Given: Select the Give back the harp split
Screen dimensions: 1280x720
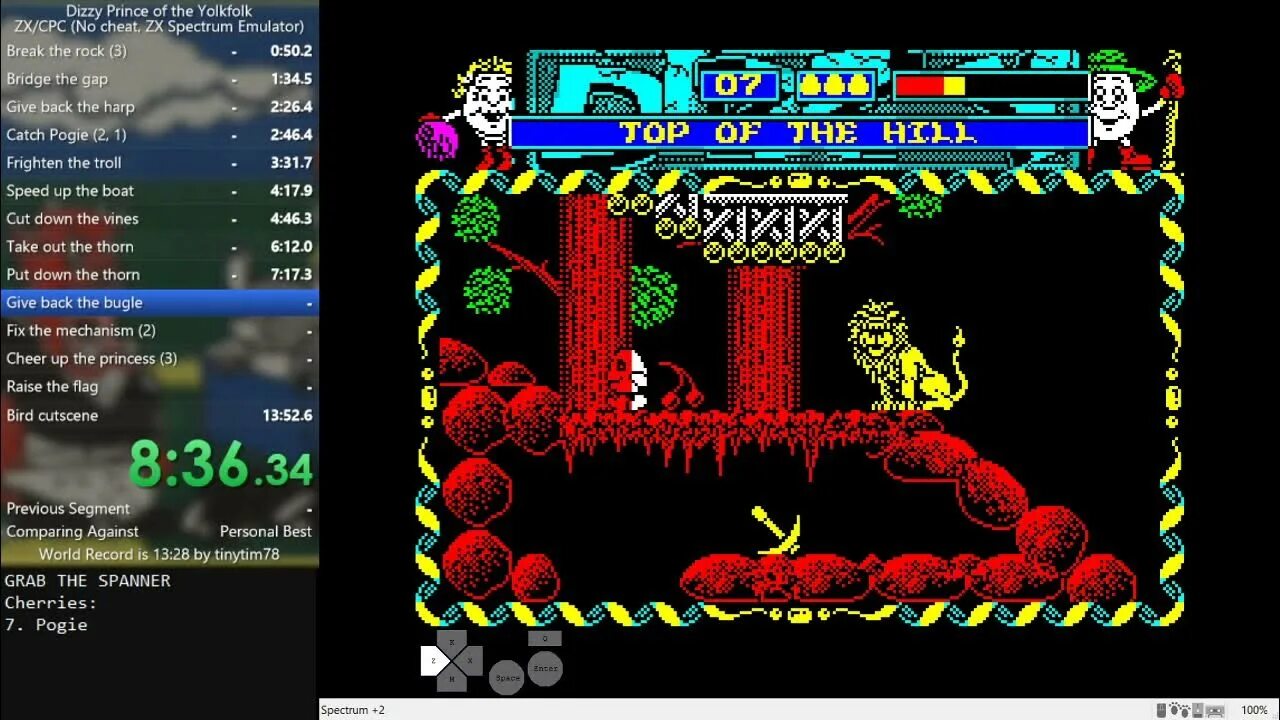Looking at the screenshot, I should coord(159,106).
